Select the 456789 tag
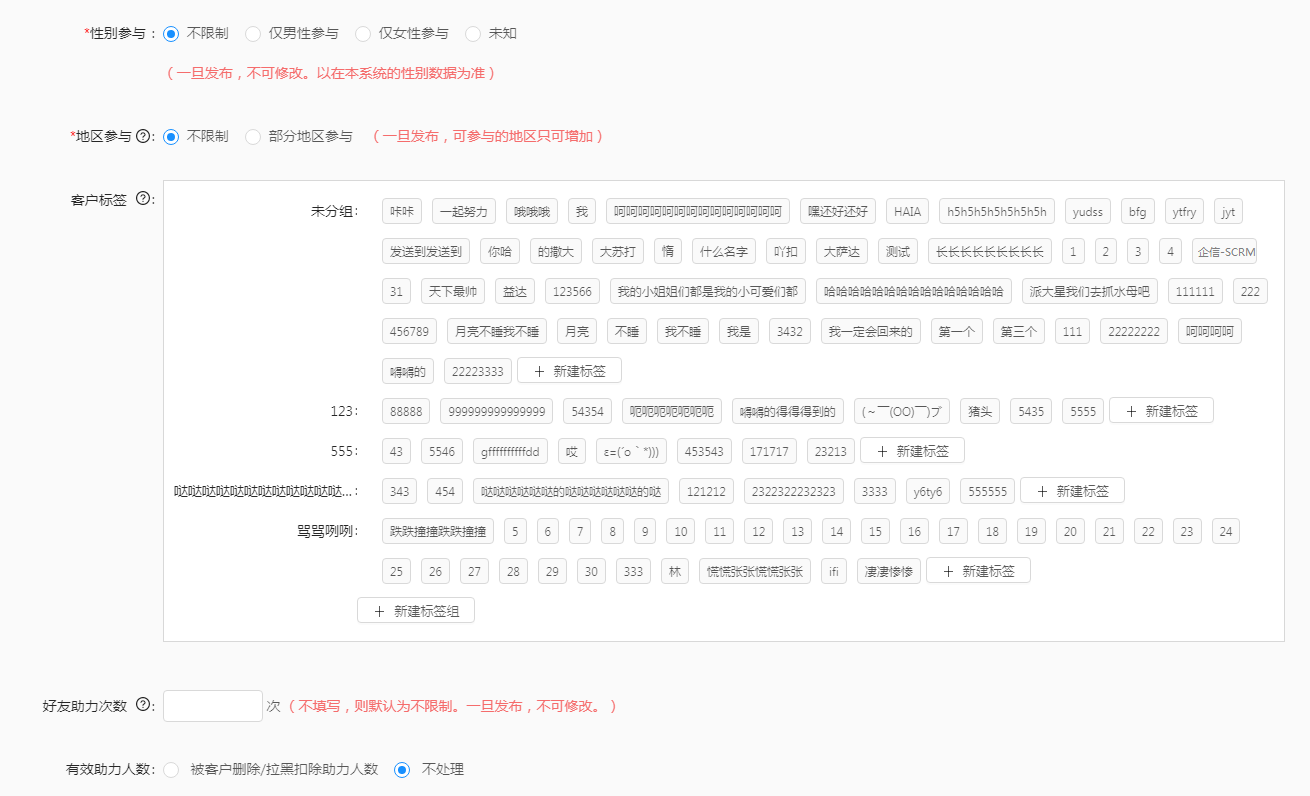 411,331
